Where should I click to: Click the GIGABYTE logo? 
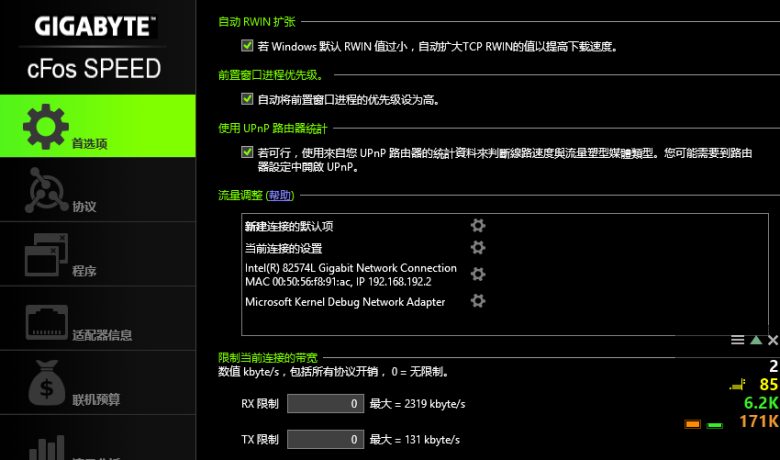coord(95,26)
